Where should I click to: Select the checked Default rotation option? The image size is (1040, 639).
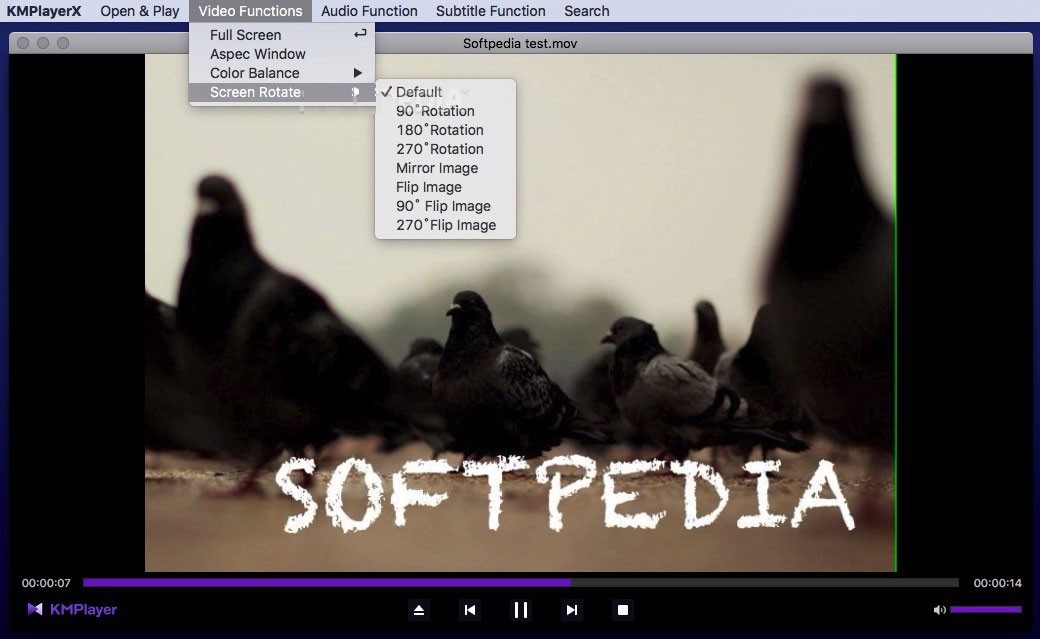418,92
